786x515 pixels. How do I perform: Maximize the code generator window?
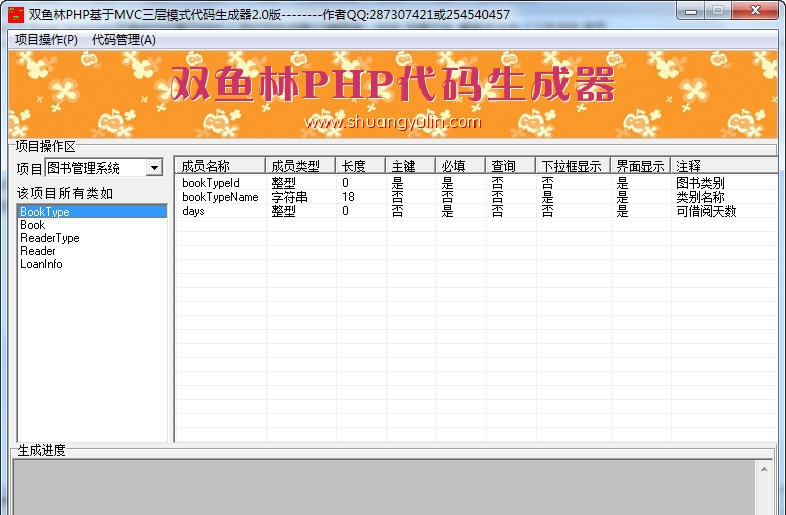pos(717,11)
